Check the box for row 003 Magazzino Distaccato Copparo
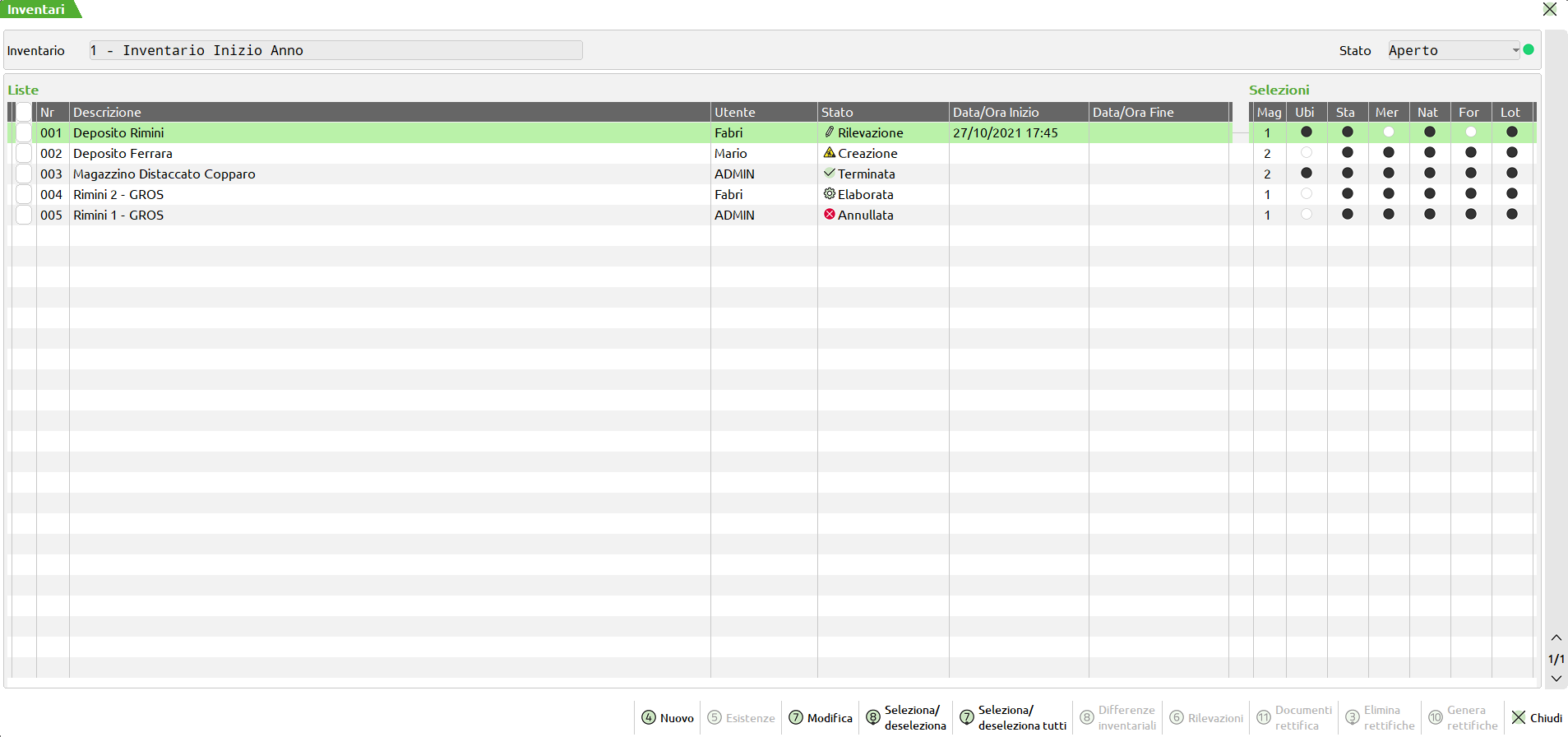 point(25,174)
